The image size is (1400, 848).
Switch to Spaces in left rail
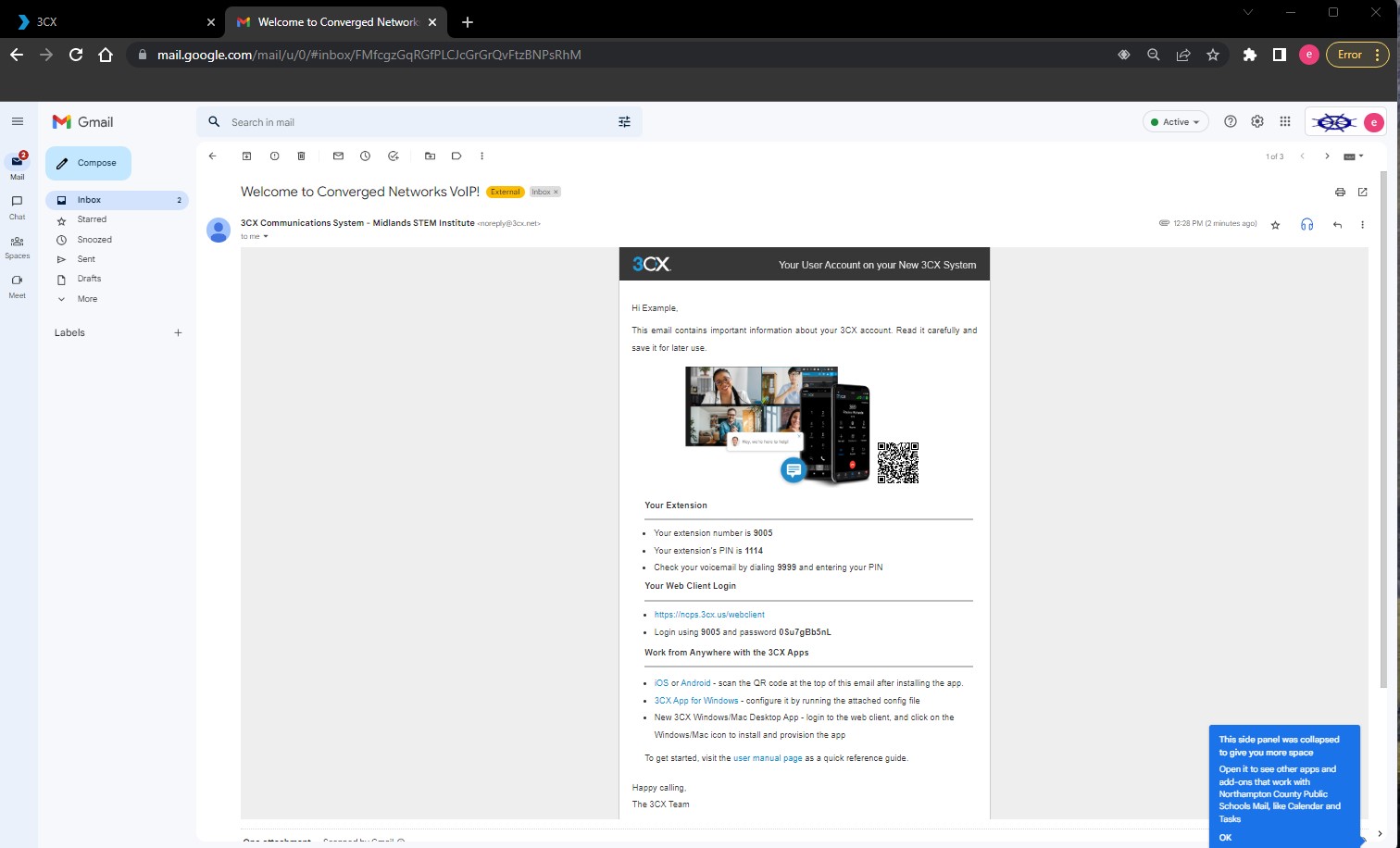[x=17, y=246]
